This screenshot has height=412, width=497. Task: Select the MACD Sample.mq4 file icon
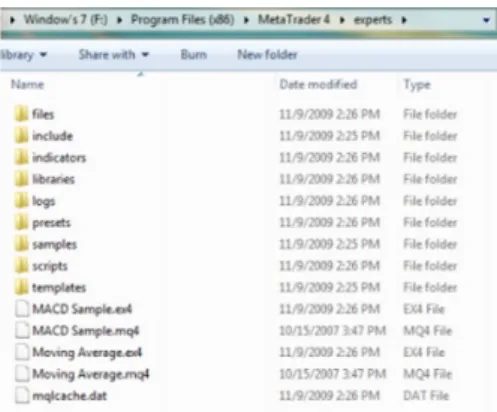coord(22,331)
